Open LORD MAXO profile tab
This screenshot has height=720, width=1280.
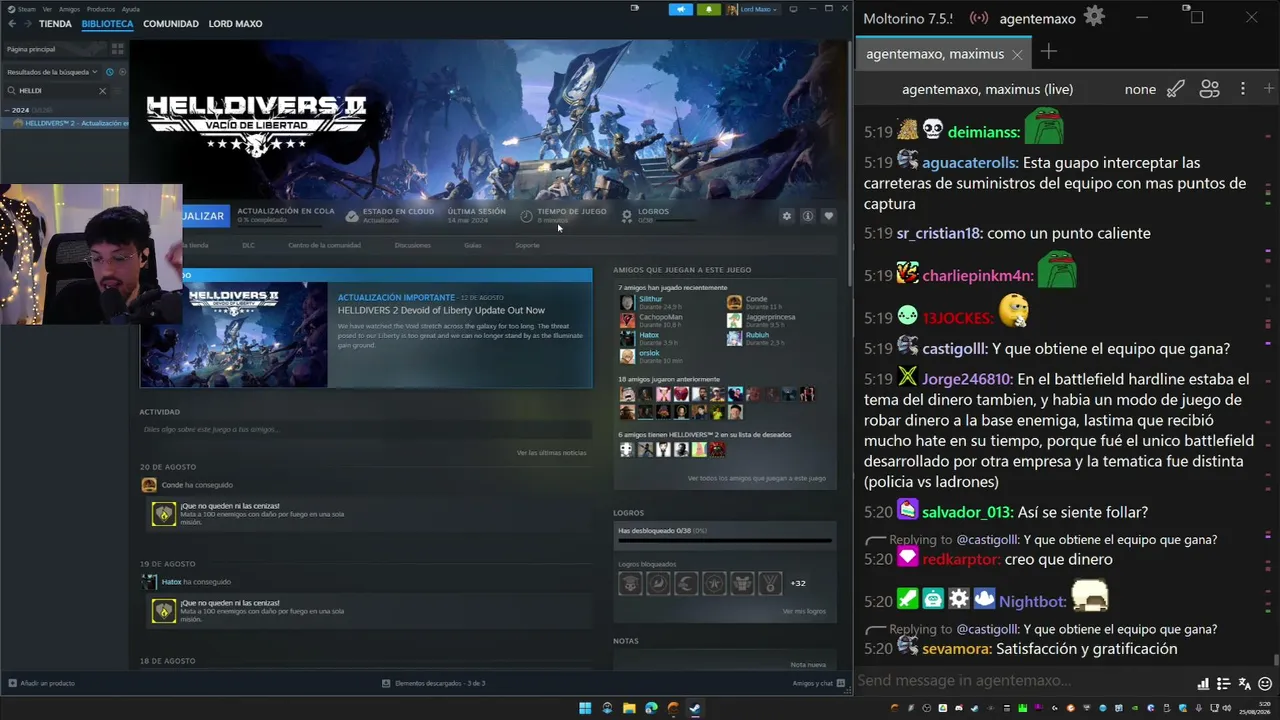pyautogui.click(x=235, y=24)
